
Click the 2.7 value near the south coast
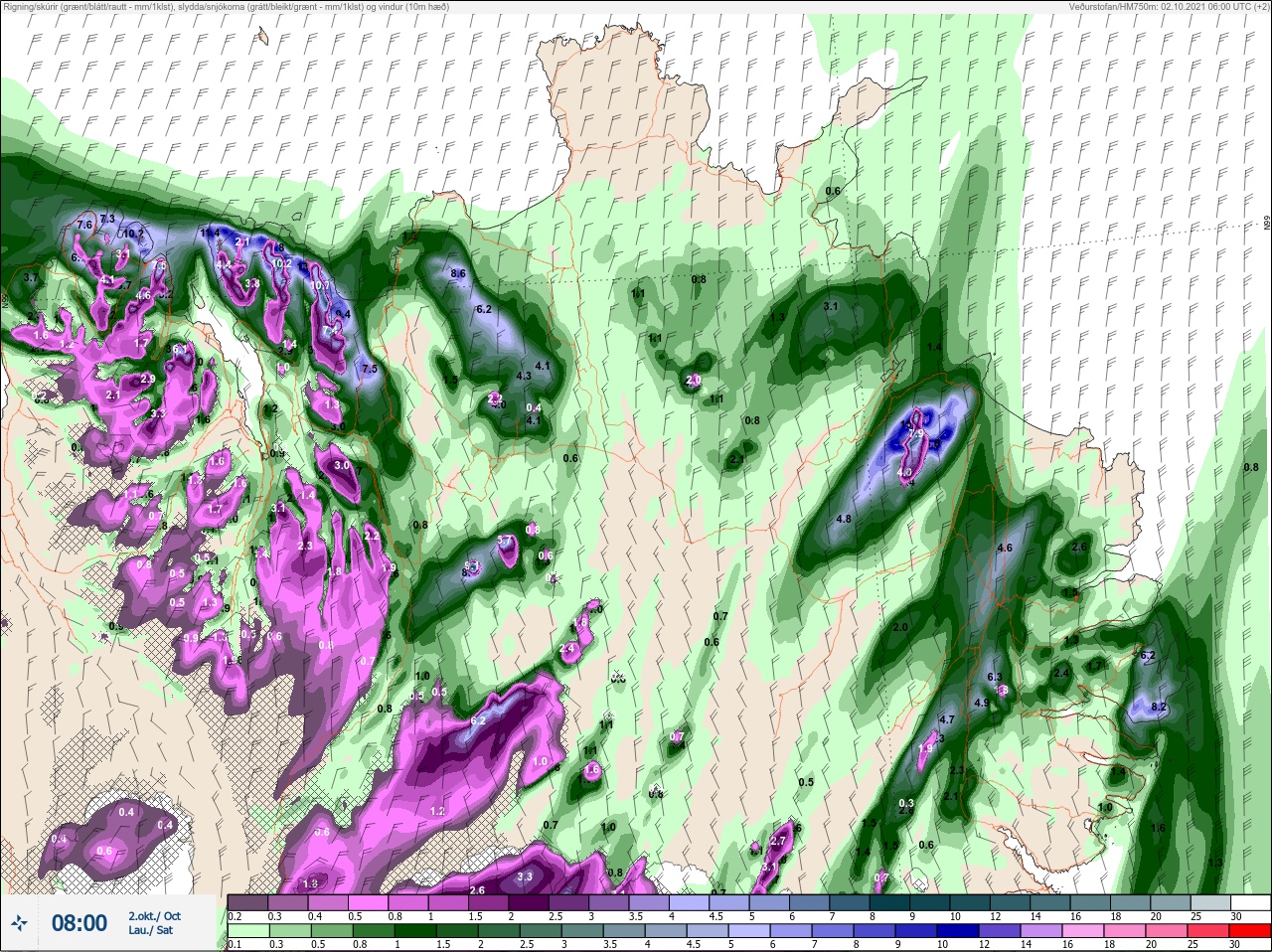(x=778, y=841)
